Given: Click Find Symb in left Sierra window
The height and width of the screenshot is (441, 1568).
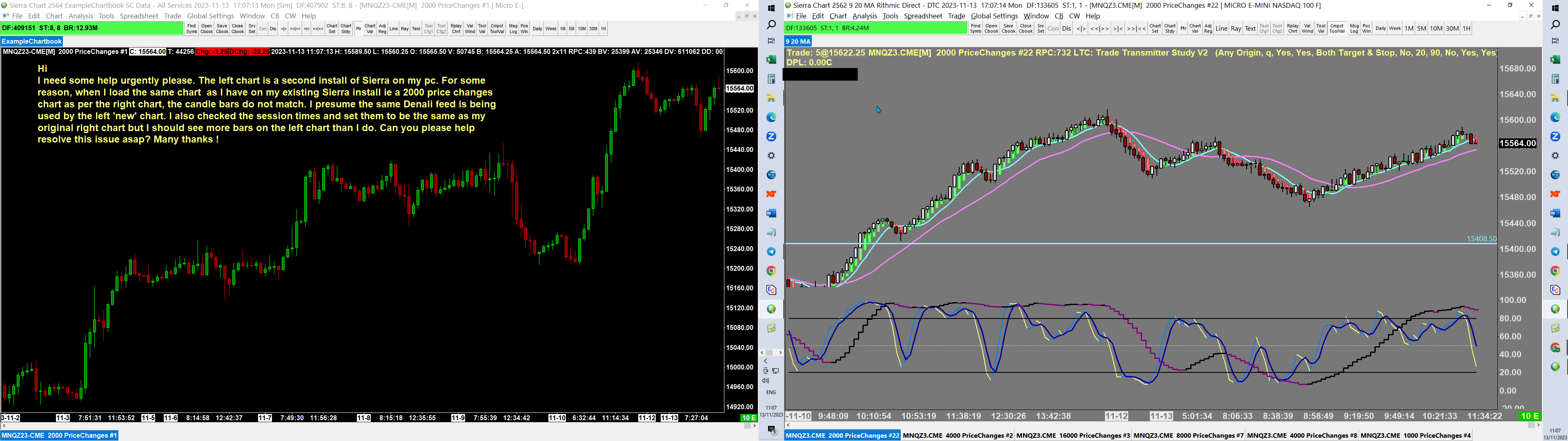Looking at the screenshot, I should [191, 29].
